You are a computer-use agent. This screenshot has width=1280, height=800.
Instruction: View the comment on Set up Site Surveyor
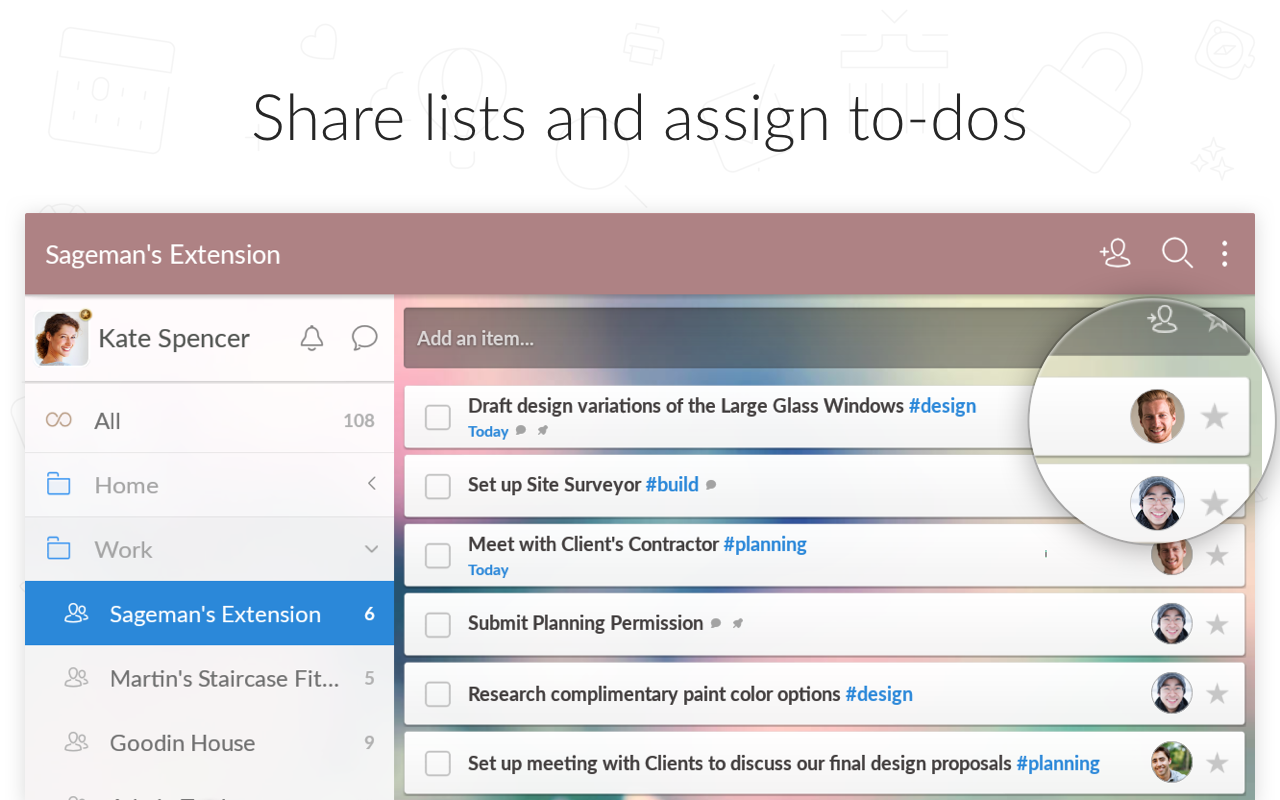tap(711, 485)
